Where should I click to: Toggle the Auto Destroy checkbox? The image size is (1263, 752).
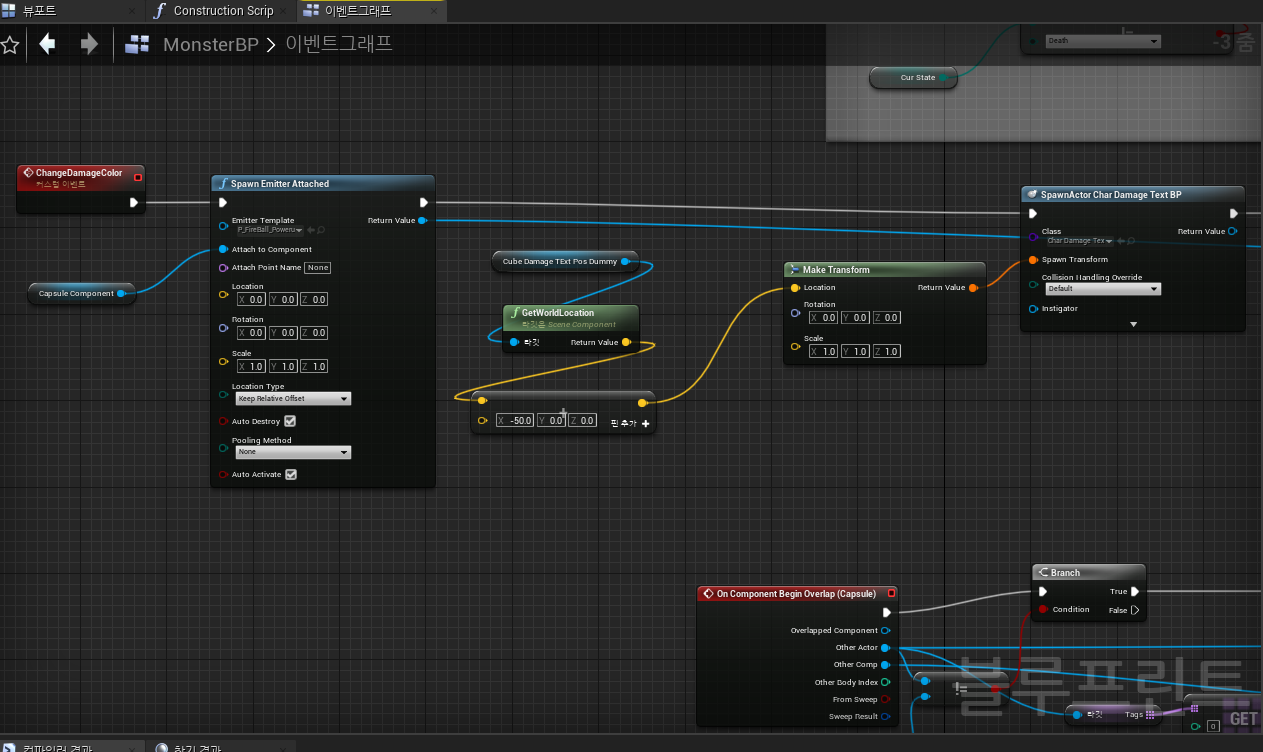click(290, 421)
